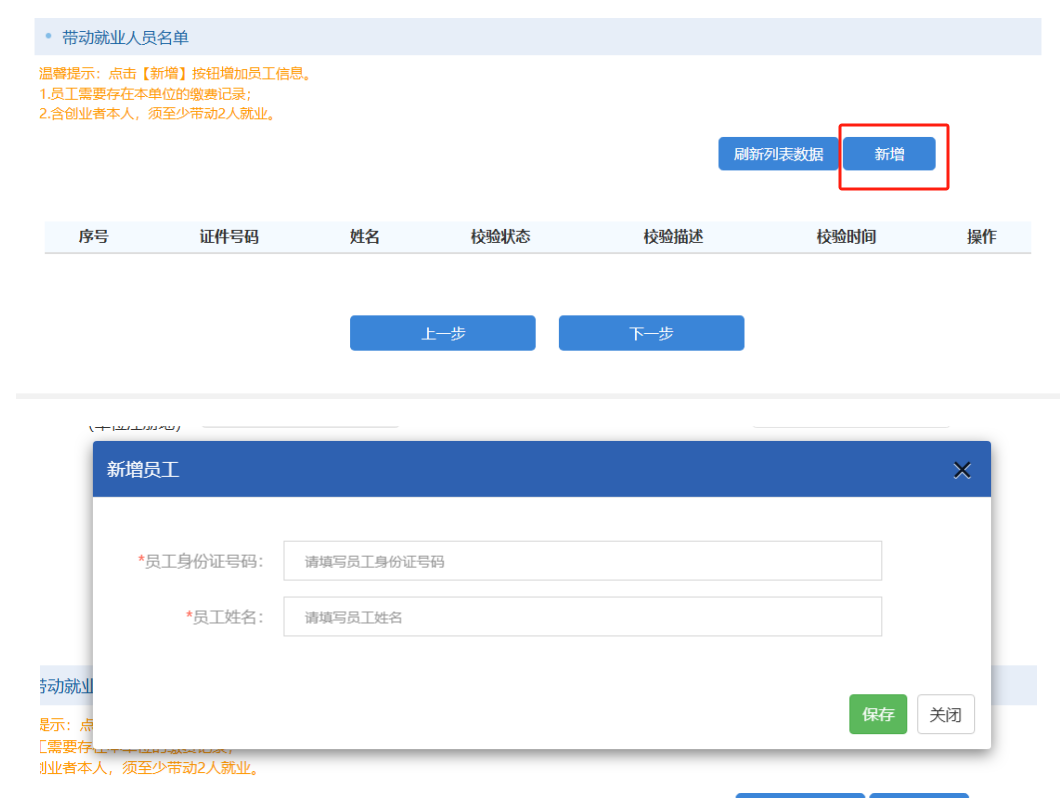Click the 刷新列表数据 refresh button
Screen dimensions: 1061x807
[778, 154]
